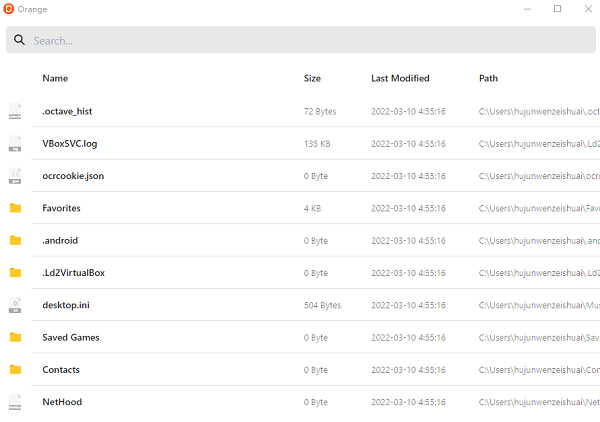
Task: Open the path of VBoxSVC.log
Action: (538, 144)
